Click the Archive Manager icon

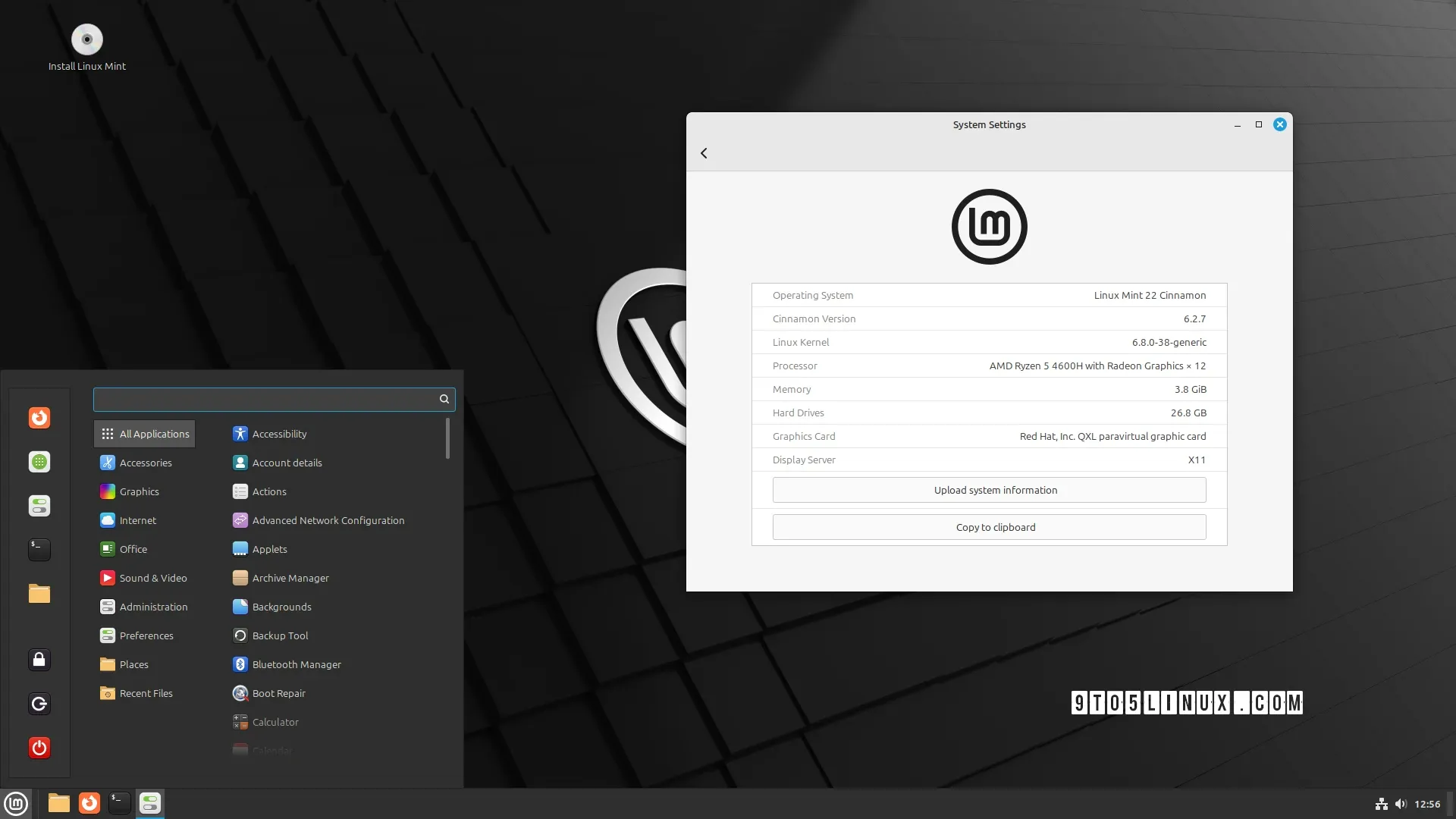pyautogui.click(x=238, y=577)
